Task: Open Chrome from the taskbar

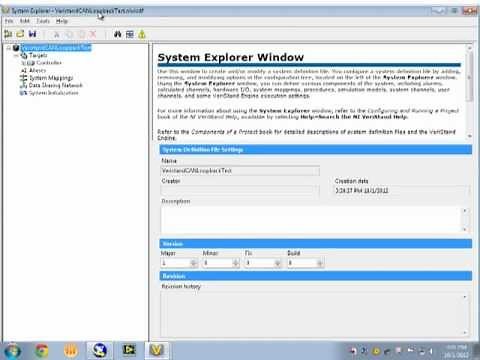Action: [42, 351]
